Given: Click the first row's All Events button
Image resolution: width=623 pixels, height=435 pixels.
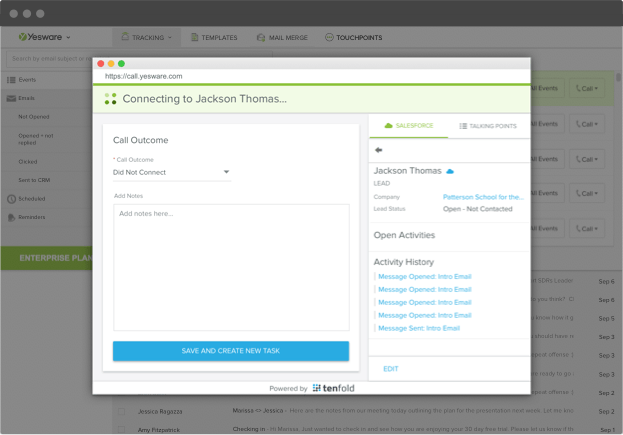Looking at the screenshot, I should click(x=547, y=88).
